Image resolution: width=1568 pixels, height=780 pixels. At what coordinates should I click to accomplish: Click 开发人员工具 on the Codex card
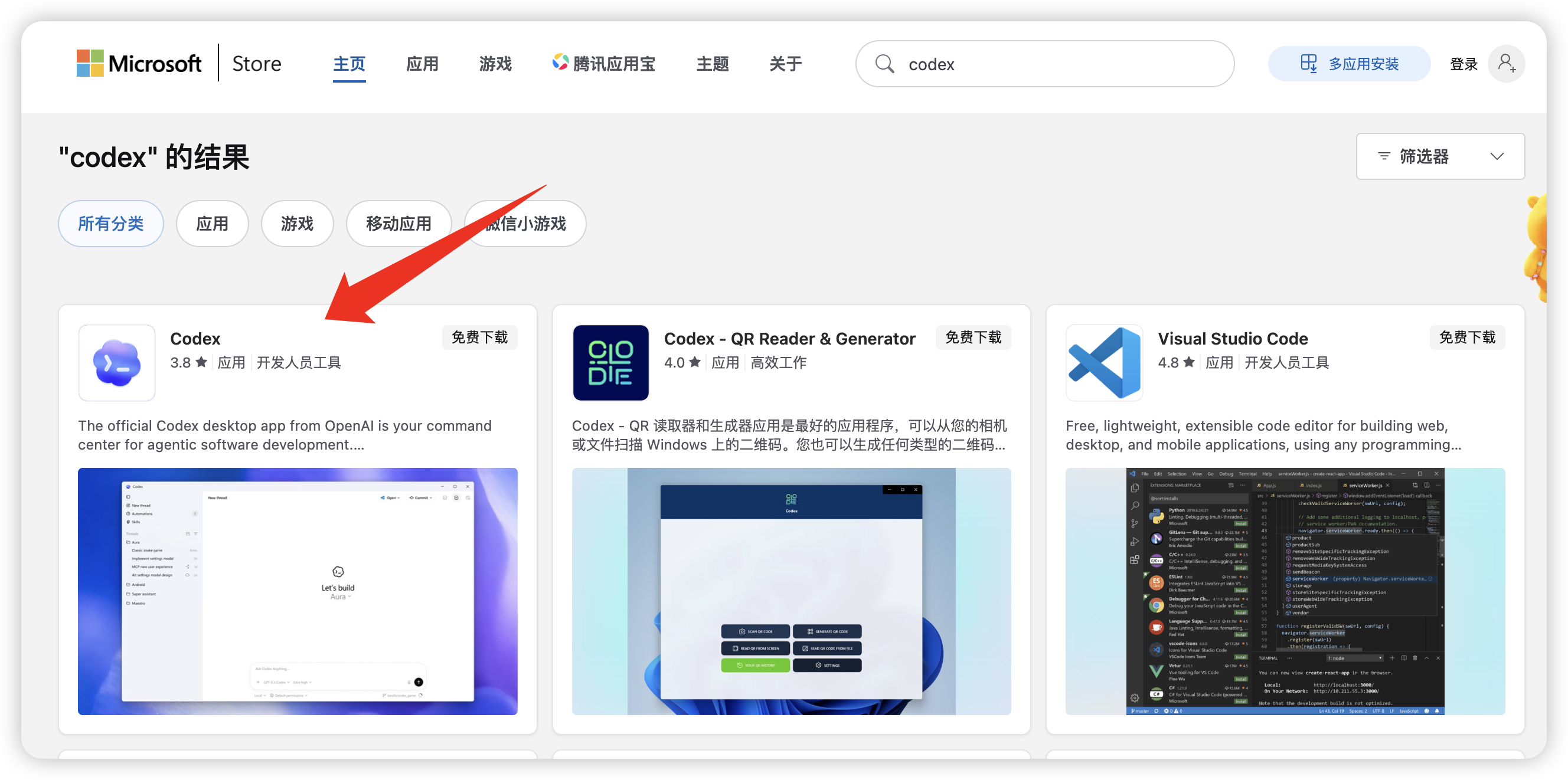tap(299, 363)
